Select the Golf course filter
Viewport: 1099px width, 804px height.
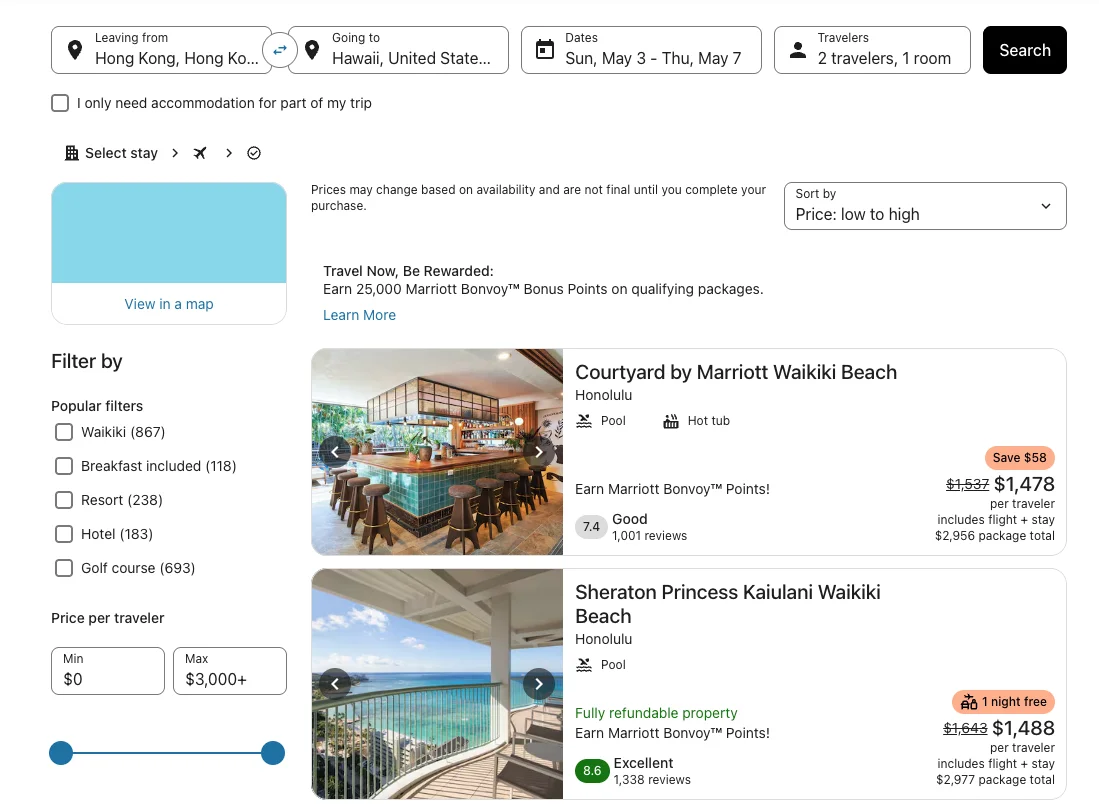click(64, 568)
